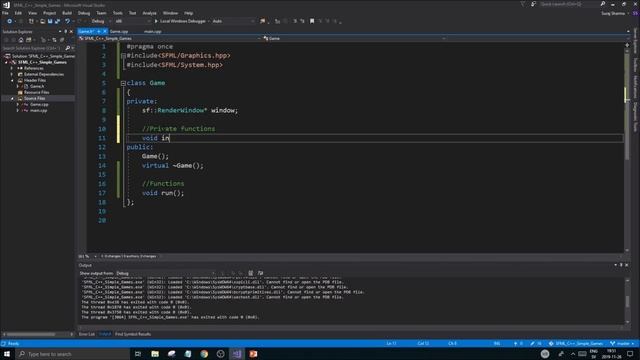640x360 pixels.
Task: Click the Task View taskbar icon
Action: [x=138, y=354]
